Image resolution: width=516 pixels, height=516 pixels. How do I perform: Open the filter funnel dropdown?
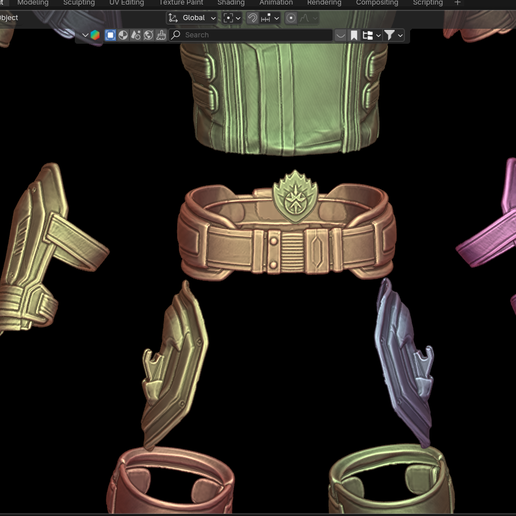[394, 35]
